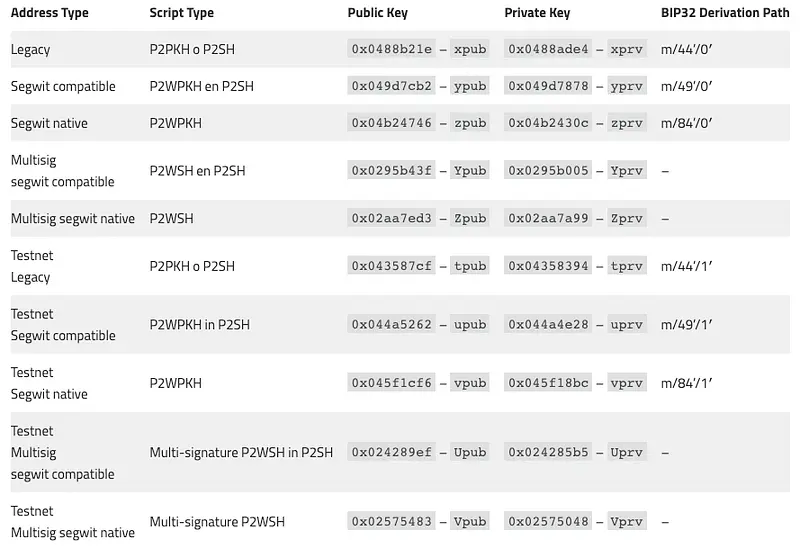Click the Segwit compatible address type cell
800x549 pixels.
[63, 86]
